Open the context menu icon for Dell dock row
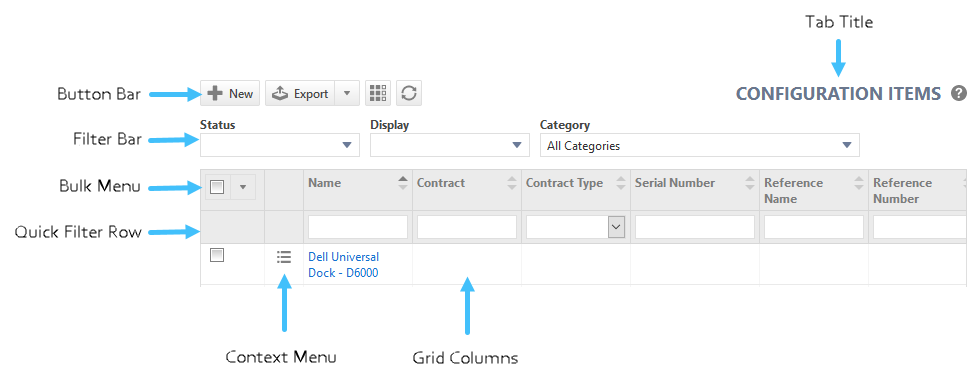Image resolution: width=973 pixels, height=380 pixels. [284, 256]
